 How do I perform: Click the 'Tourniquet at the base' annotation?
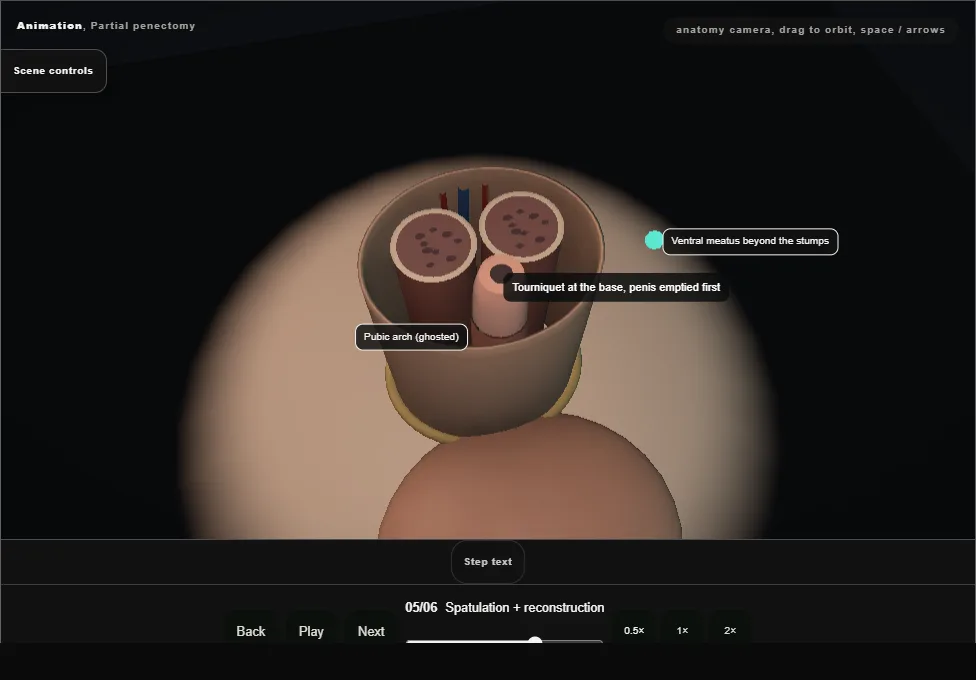click(x=616, y=287)
